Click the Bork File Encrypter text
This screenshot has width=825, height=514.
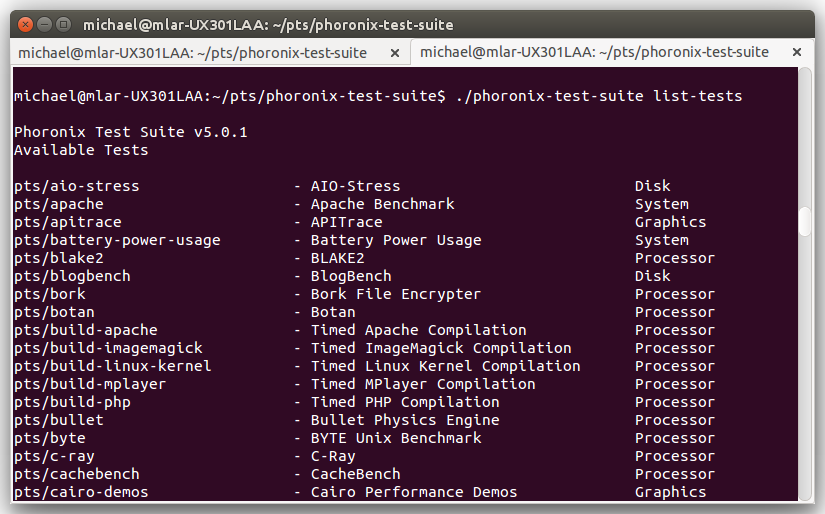point(396,294)
